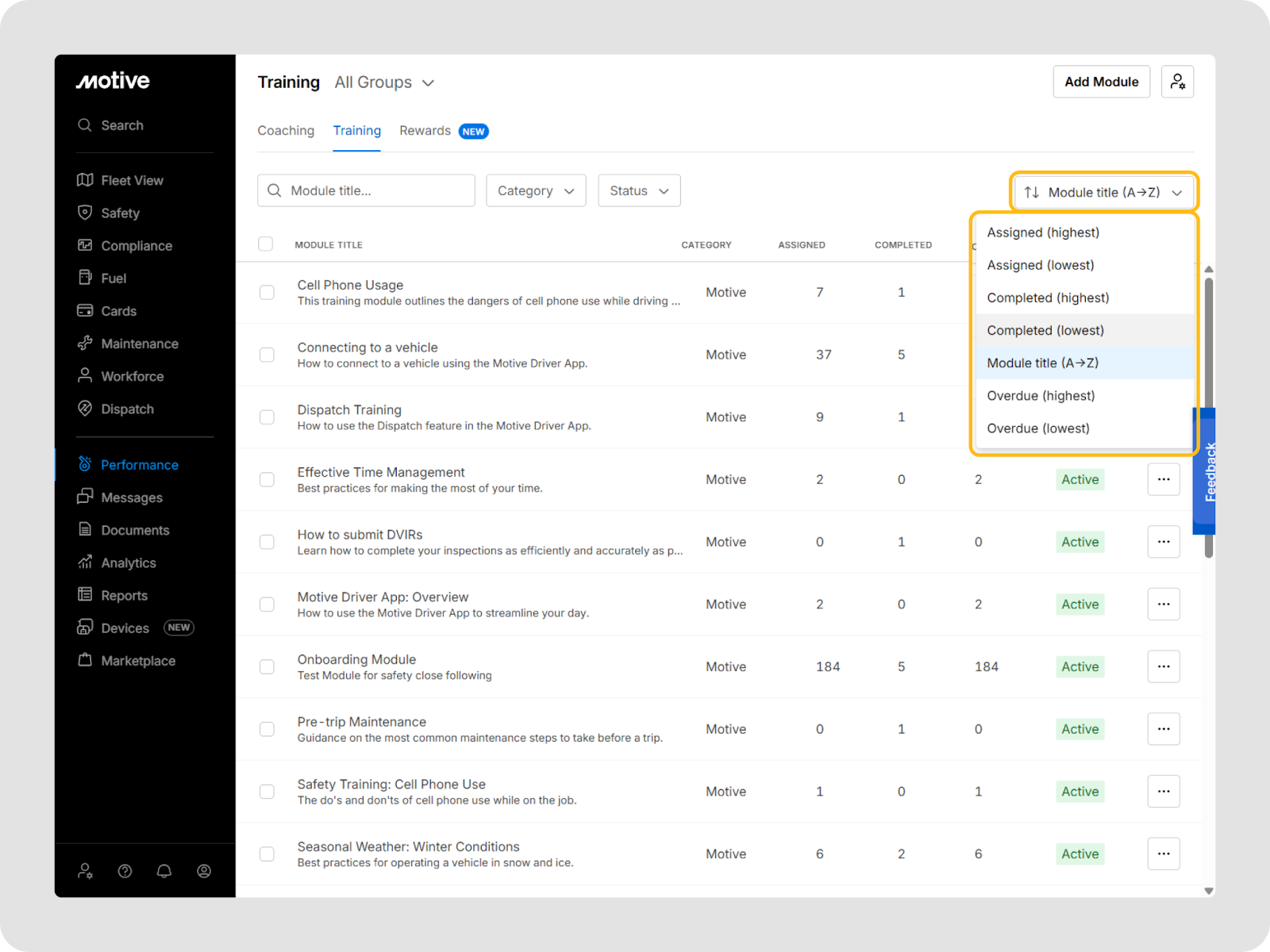The image size is (1270, 952).
Task: Switch to the Coaching tab
Action: (x=286, y=131)
